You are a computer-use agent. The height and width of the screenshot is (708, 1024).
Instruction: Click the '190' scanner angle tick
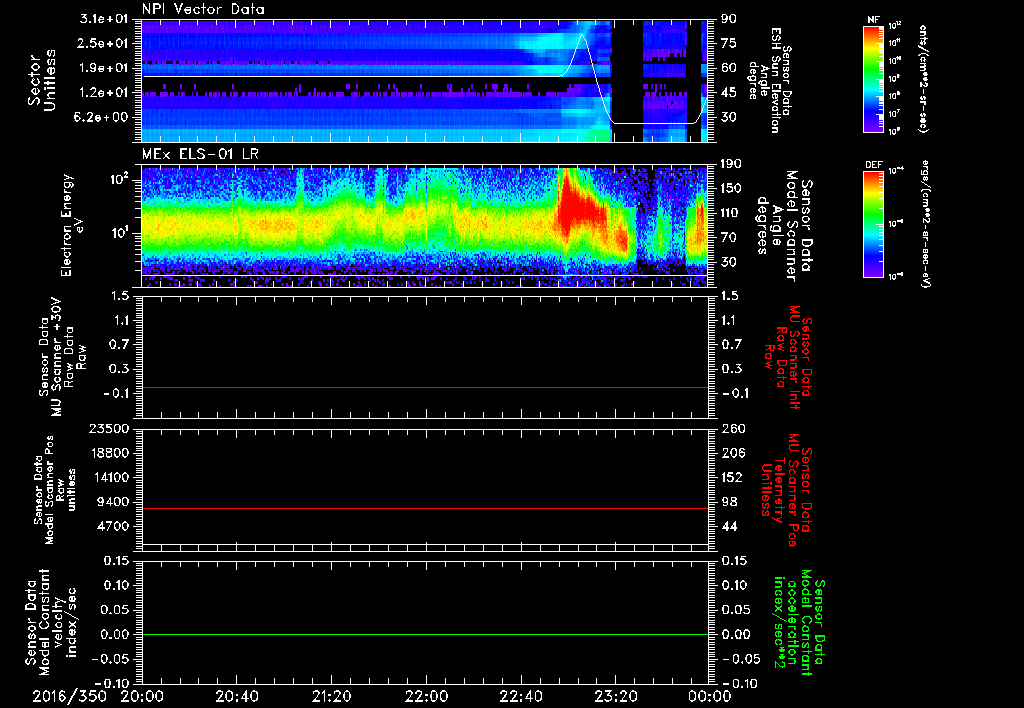pyautogui.click(x=731, y=164)
